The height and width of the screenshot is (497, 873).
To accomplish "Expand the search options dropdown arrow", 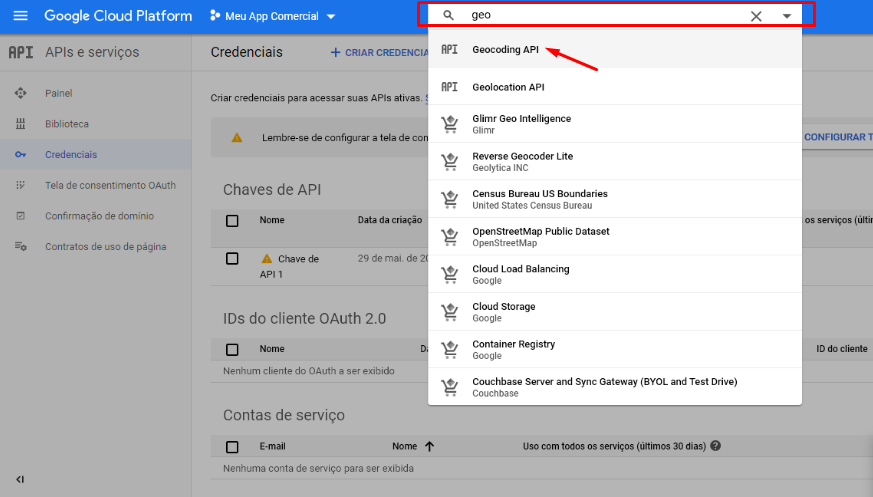I will pos(787,16).
